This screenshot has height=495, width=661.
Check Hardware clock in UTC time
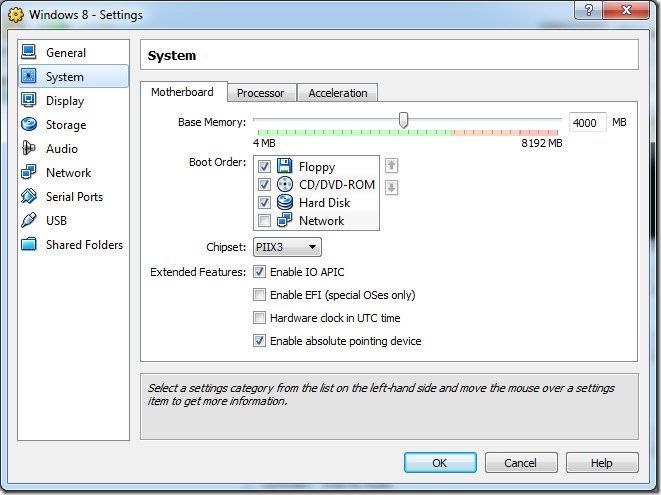259,317
